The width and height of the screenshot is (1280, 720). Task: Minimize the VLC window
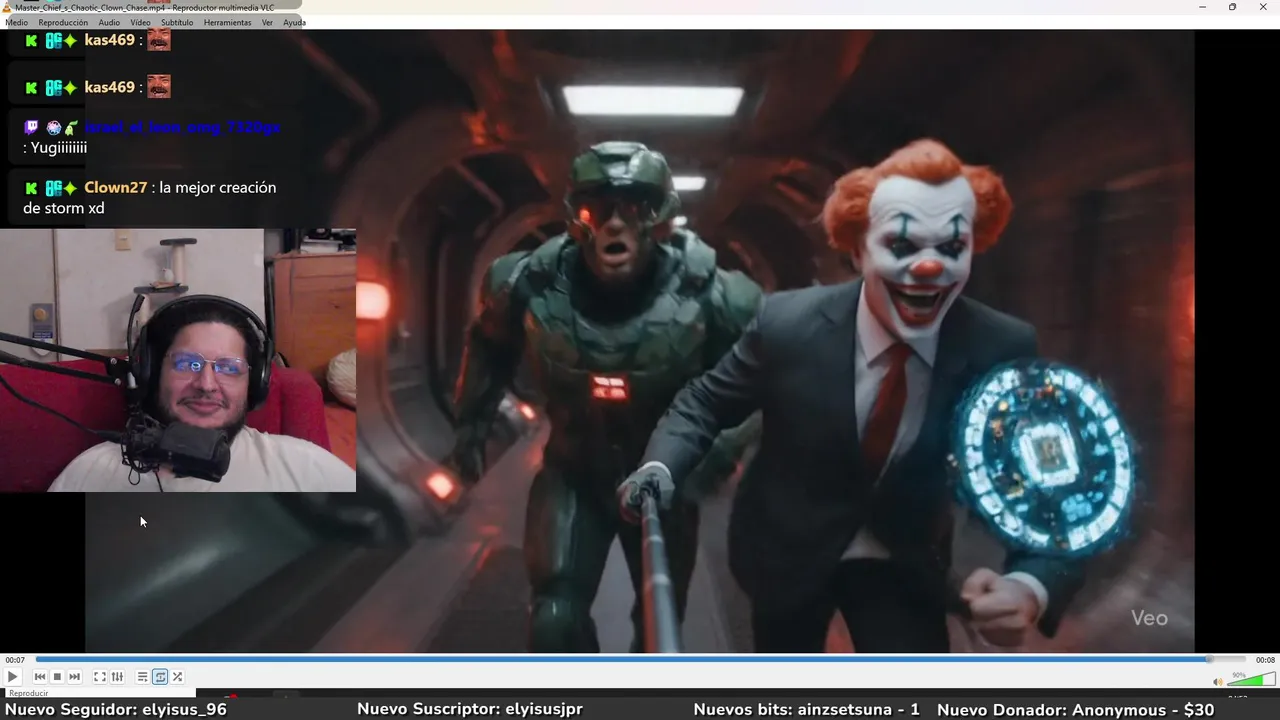(x=1203, y=7)
